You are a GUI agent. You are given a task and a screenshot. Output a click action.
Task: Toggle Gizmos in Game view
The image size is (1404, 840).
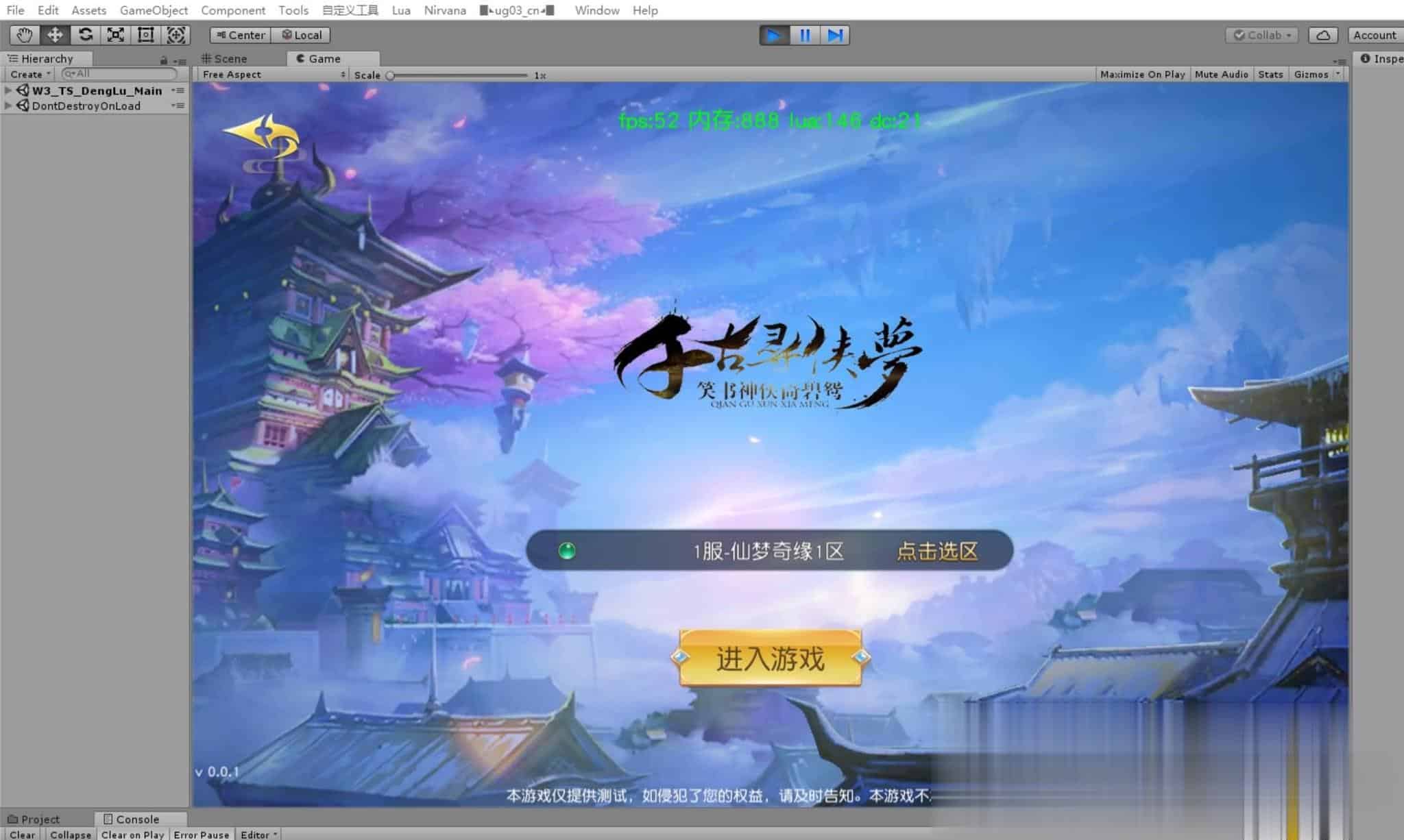(x=1311, y=74)
